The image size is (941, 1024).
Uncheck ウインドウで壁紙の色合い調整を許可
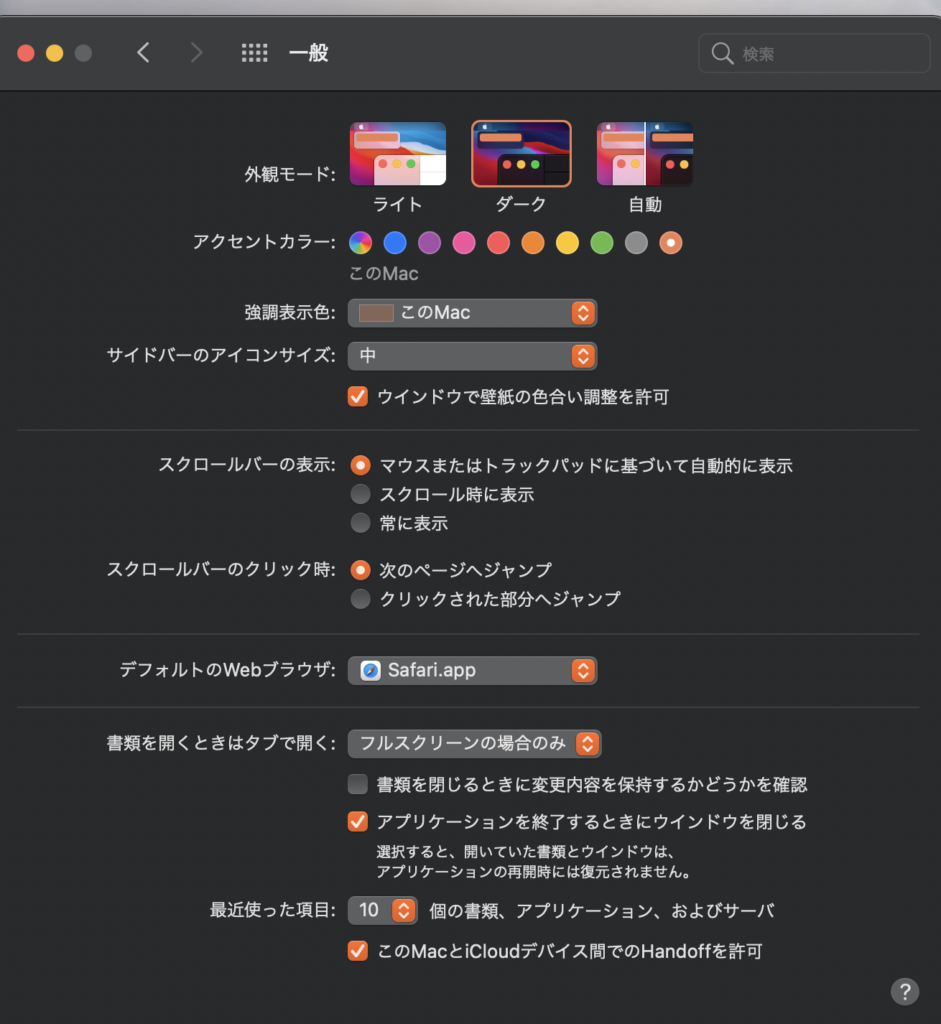pyautogui.click(x=358, y=396)
